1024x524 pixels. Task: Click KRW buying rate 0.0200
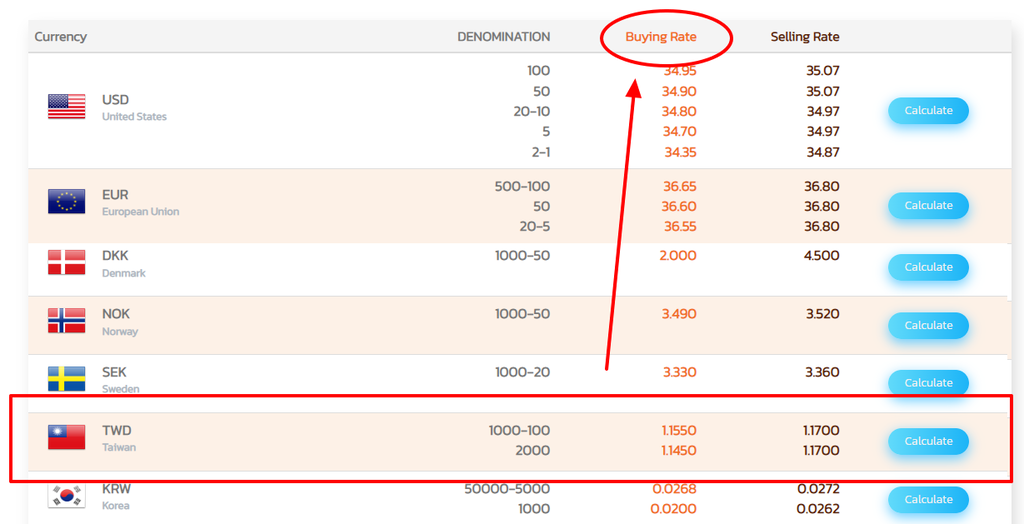[673, 508]
